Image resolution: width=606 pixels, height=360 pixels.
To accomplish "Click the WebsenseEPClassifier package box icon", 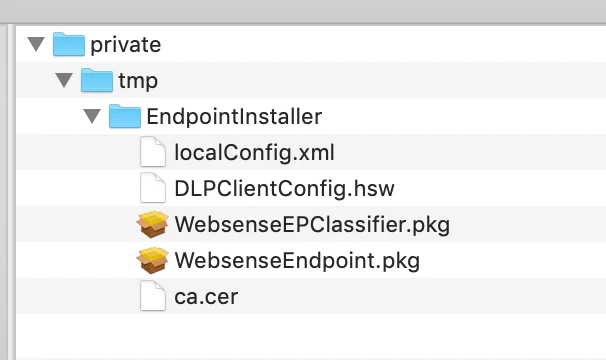I will [153, 224].
